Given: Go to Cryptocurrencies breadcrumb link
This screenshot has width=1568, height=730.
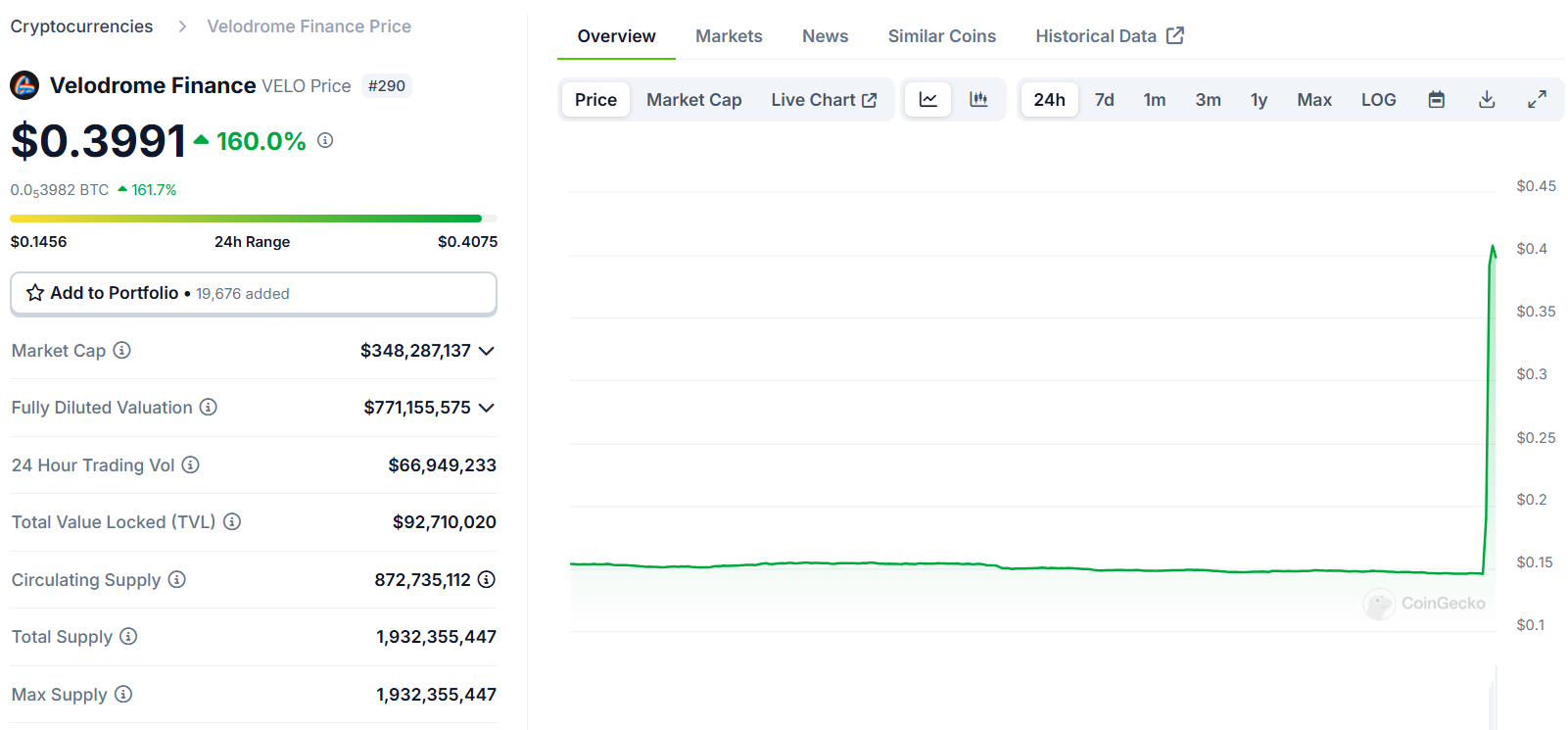Looking at the screenshot, I should (81, 26).
